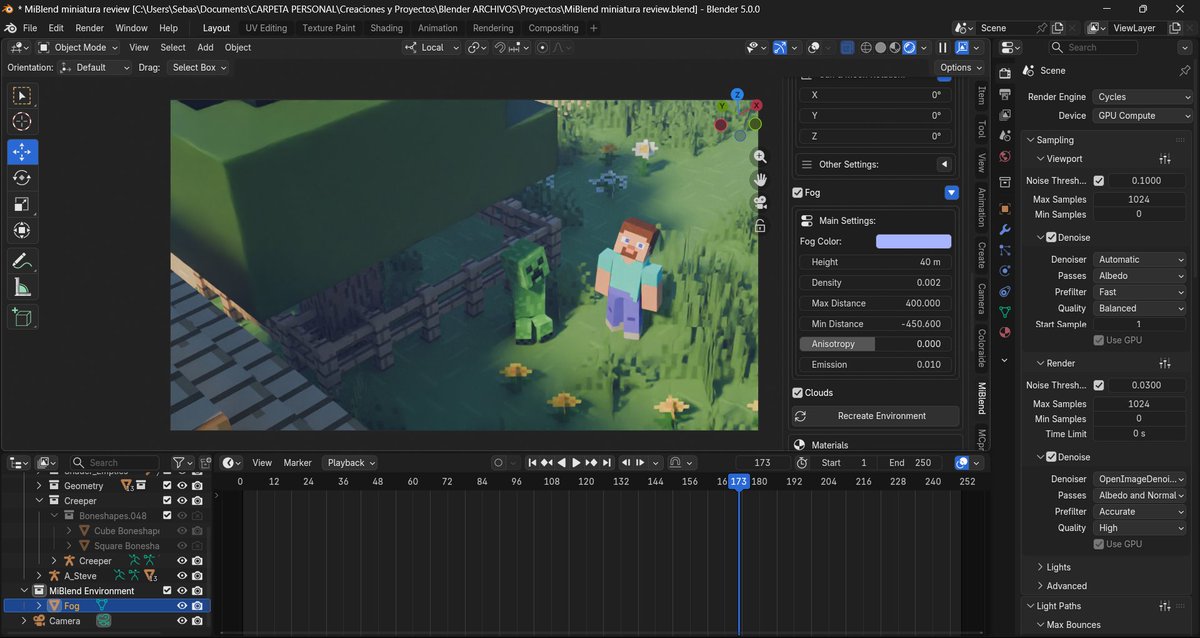This screenshot has width=1200, height=638.
Task: Open the Options popover
Action: click(x=961, y=67)
